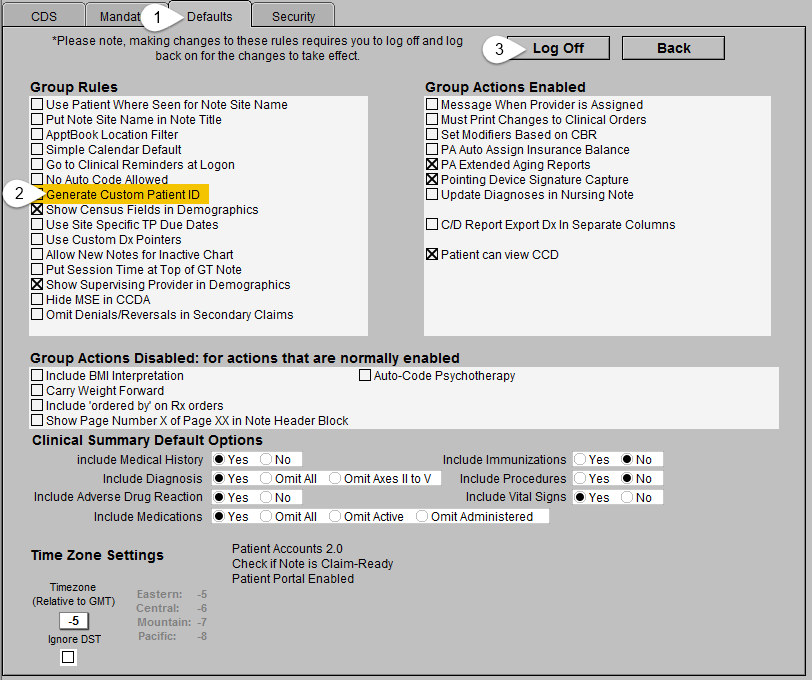
Task: Choose Omit All for Include Diagnosis
Action: pos(266,479)
